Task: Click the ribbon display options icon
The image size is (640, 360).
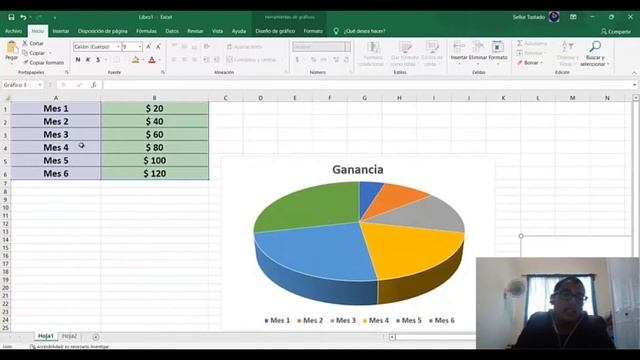Action: click(573, 17)
